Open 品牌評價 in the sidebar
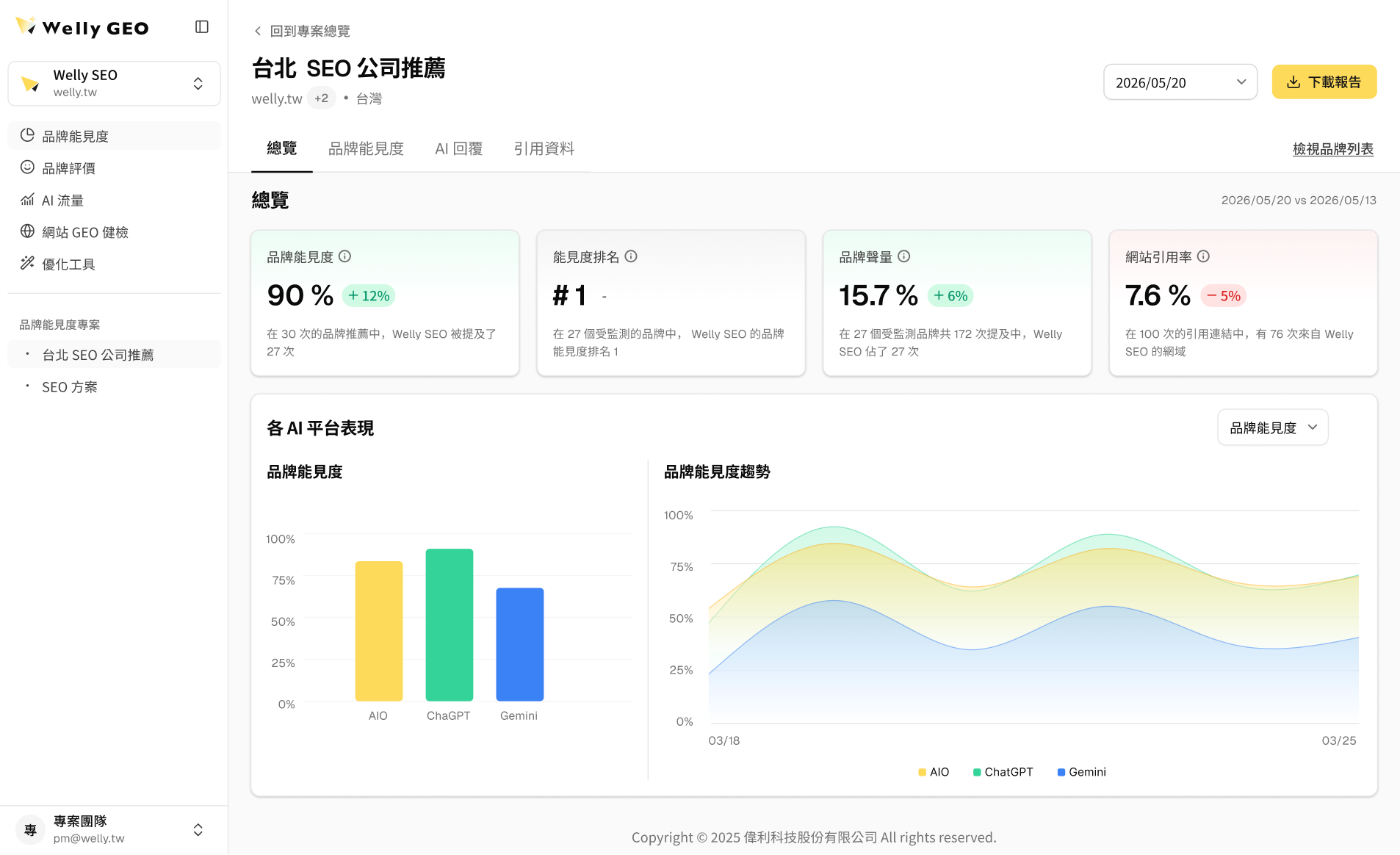The image size is (1400, 855). click(114, 168)
